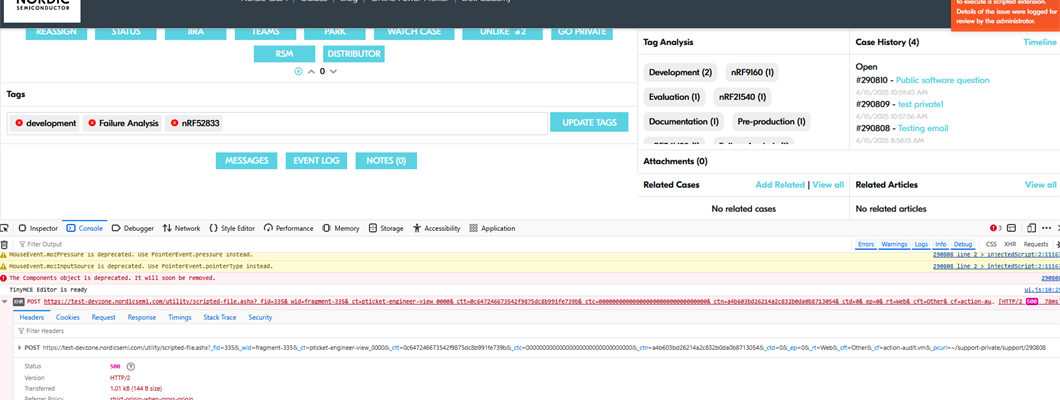Click View all under Related Articles
The height and width of the screenshot is (400, 1060).
coord(1040,184)
